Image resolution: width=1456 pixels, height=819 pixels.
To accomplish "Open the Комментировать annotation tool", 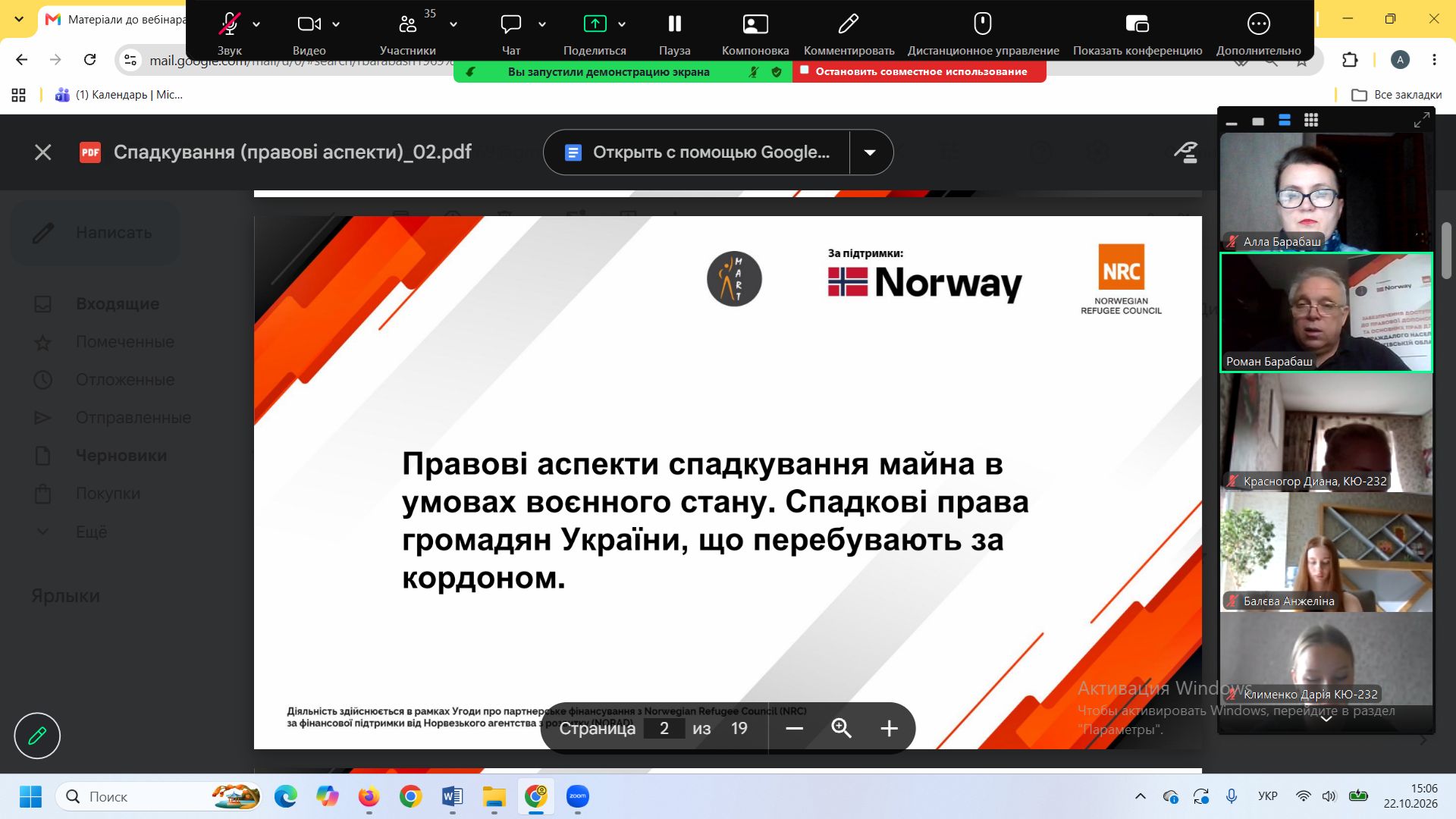I will click(849, 33).
